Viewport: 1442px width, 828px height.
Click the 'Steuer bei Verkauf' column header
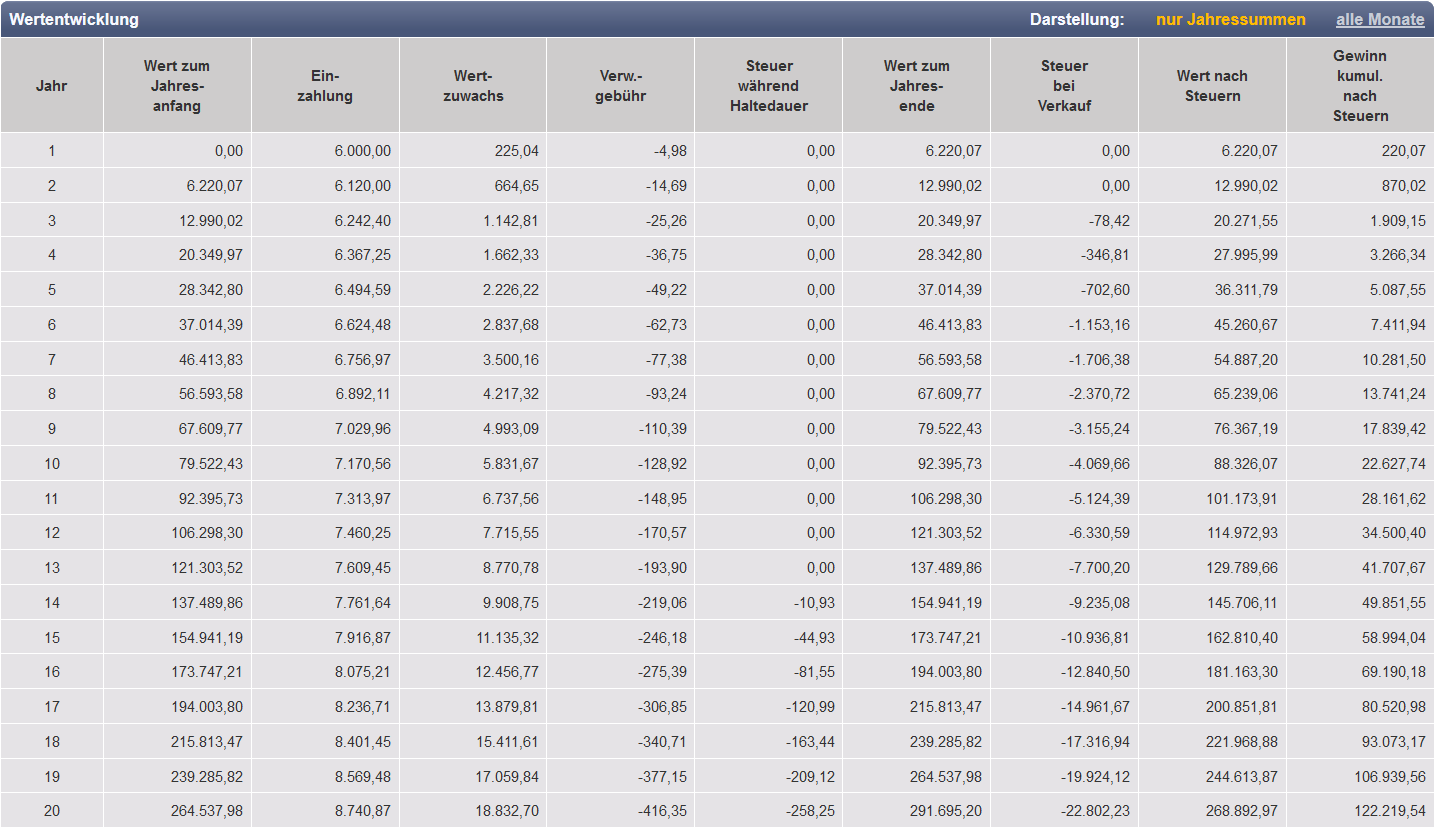coord(1064,86)
